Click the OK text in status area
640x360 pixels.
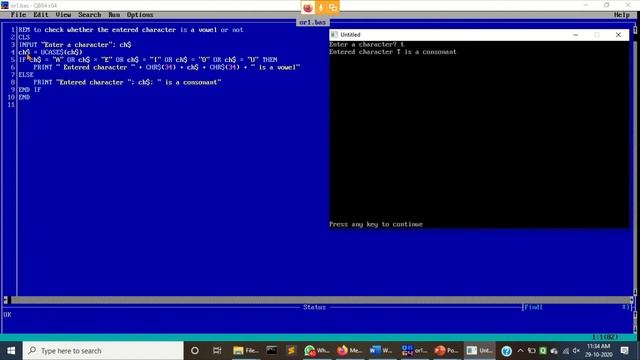click(x=7, y=315)
